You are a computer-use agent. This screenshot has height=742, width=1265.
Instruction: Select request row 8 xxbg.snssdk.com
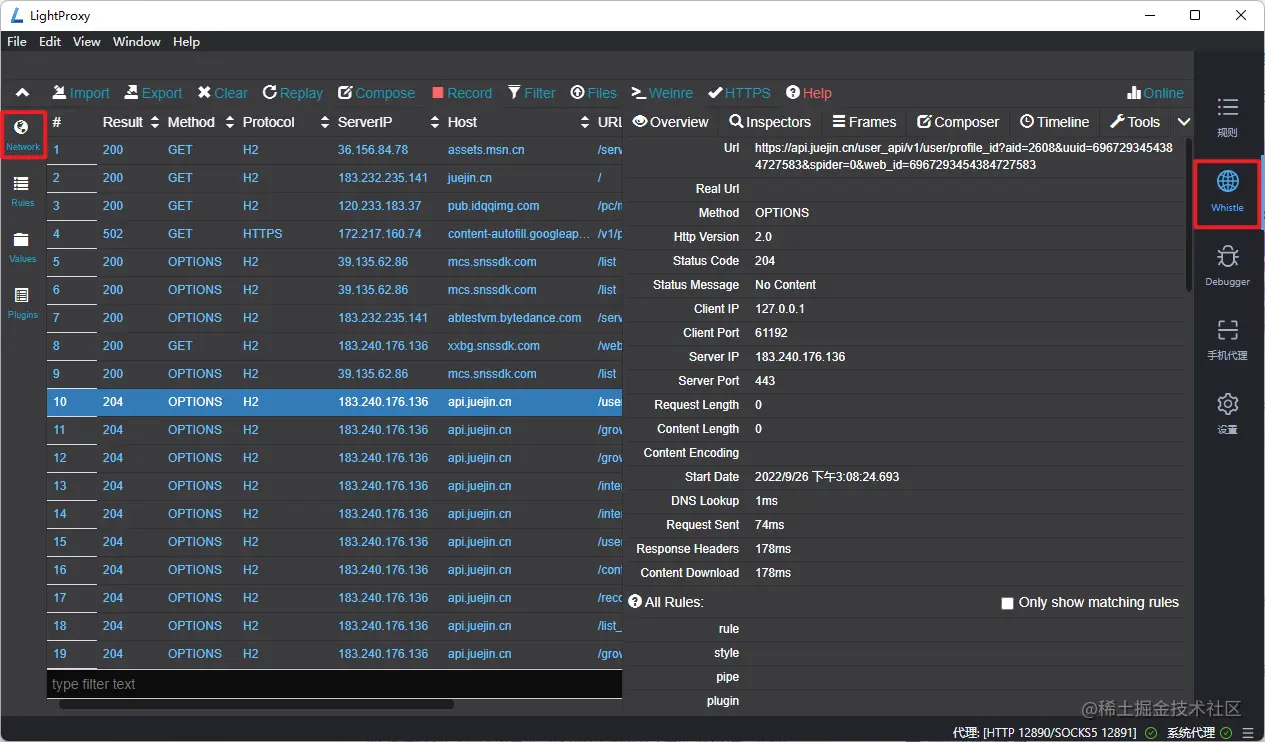click(x=334, y=346)
